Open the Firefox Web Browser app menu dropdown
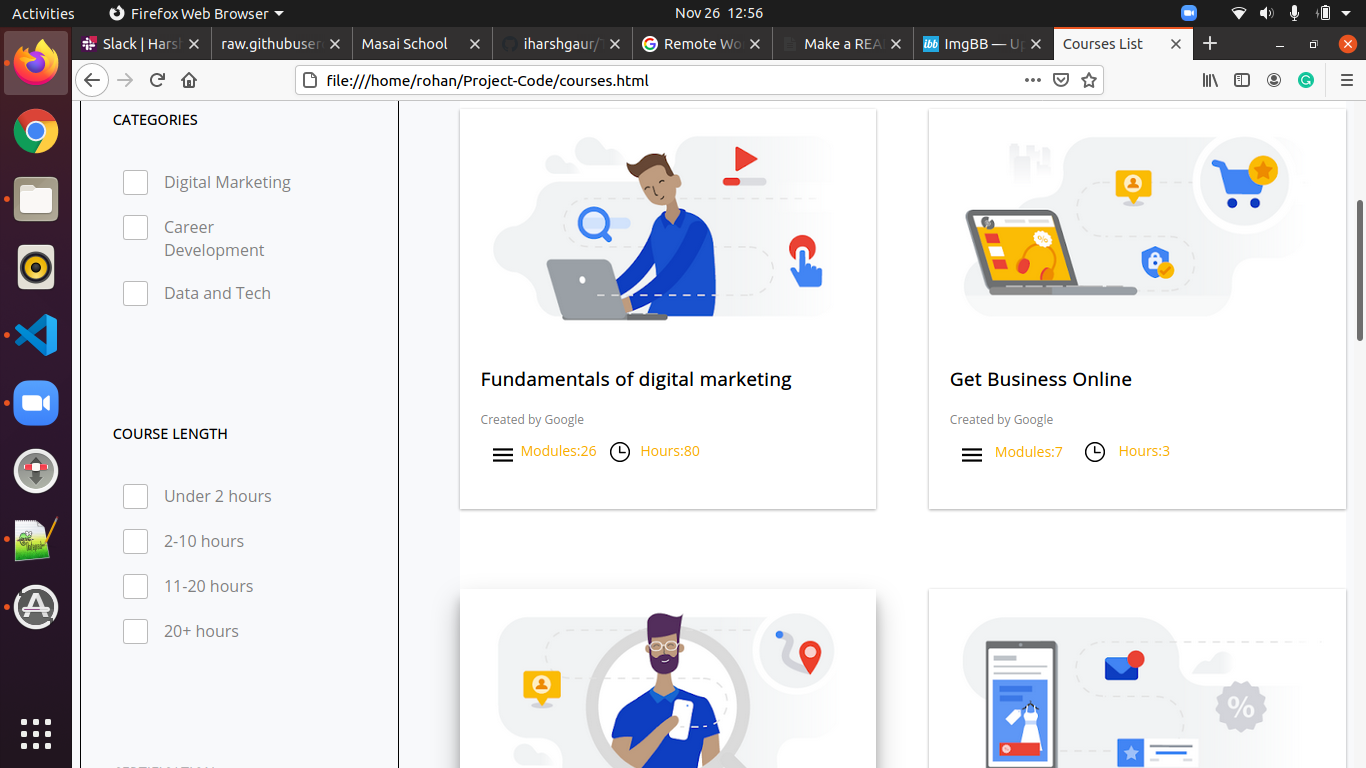 click(x=196, y=13)
